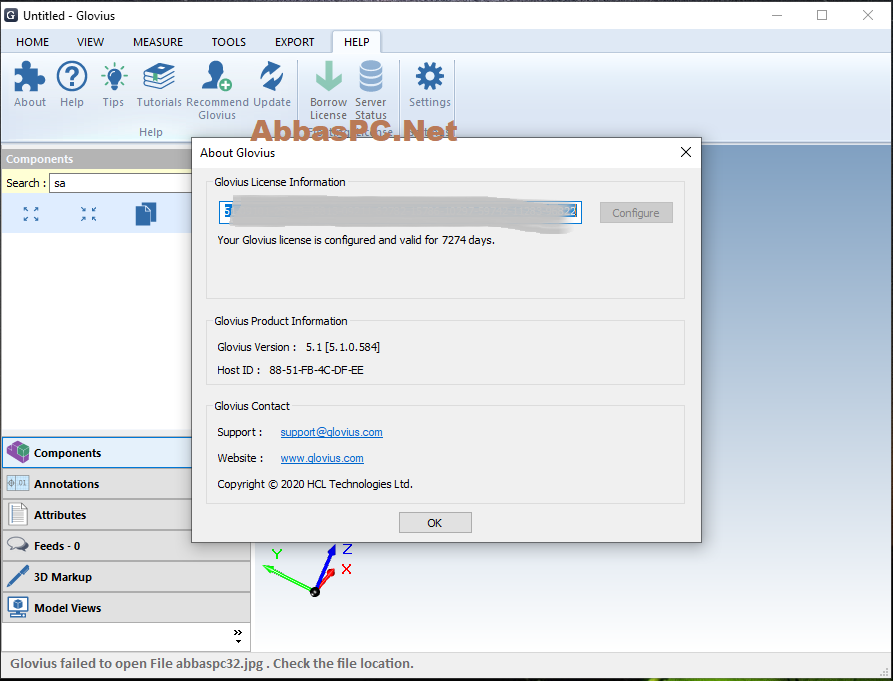
Task: Click the Glovius Version 5.1 [5.1.0.584] text
Action: (x=298, y=347)
